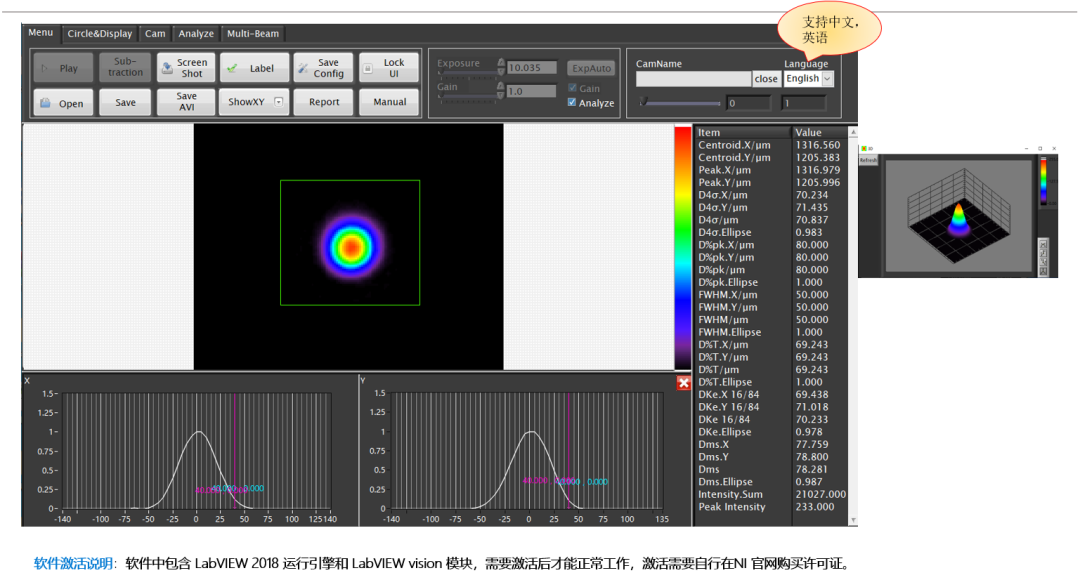The height and width of the screenshot is (580, 1080).
Task: Click a graph zoom tool in the 3D window
Action: 1043,251
